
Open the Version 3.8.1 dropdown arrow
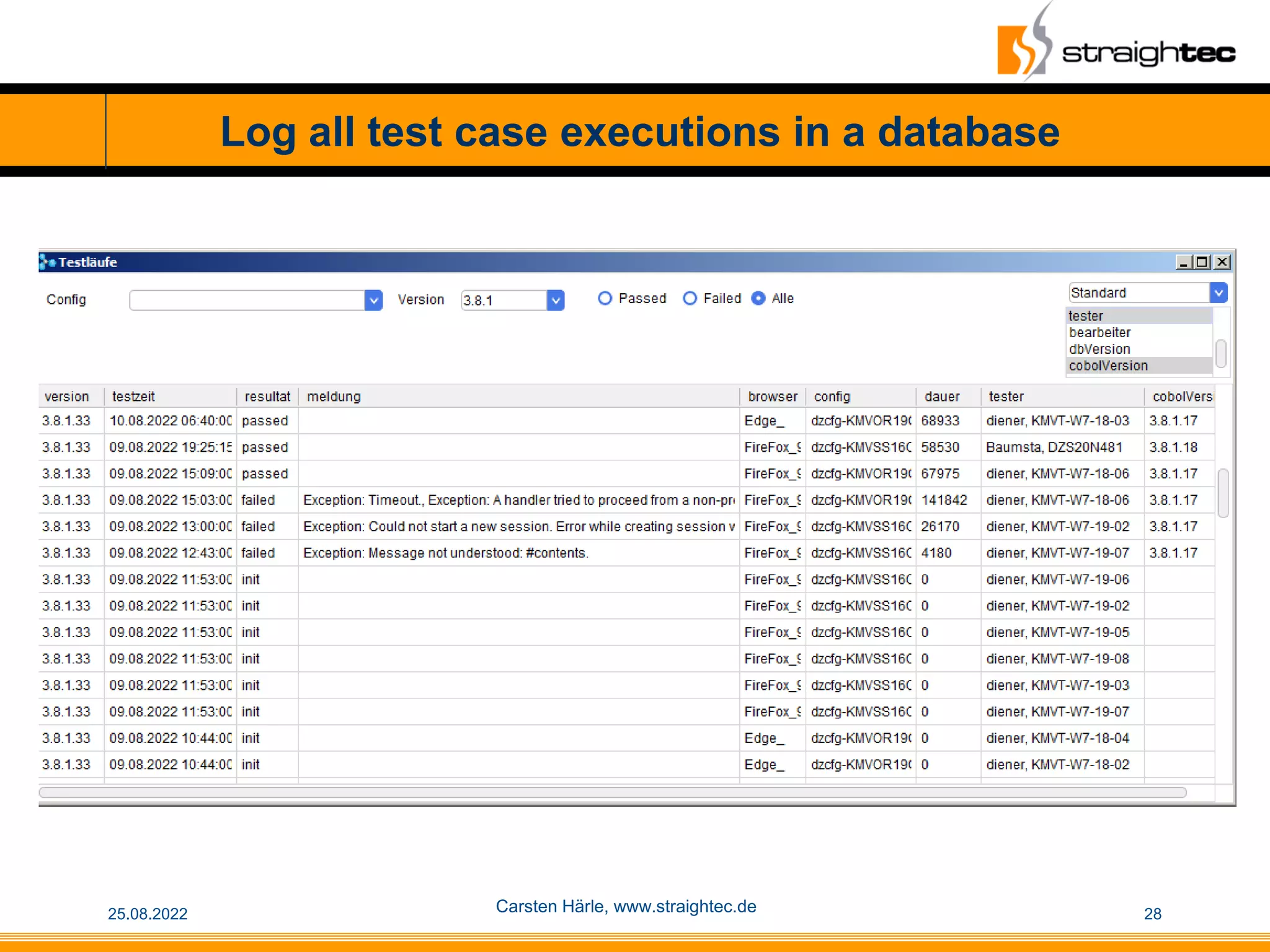(x=556, y=300)
